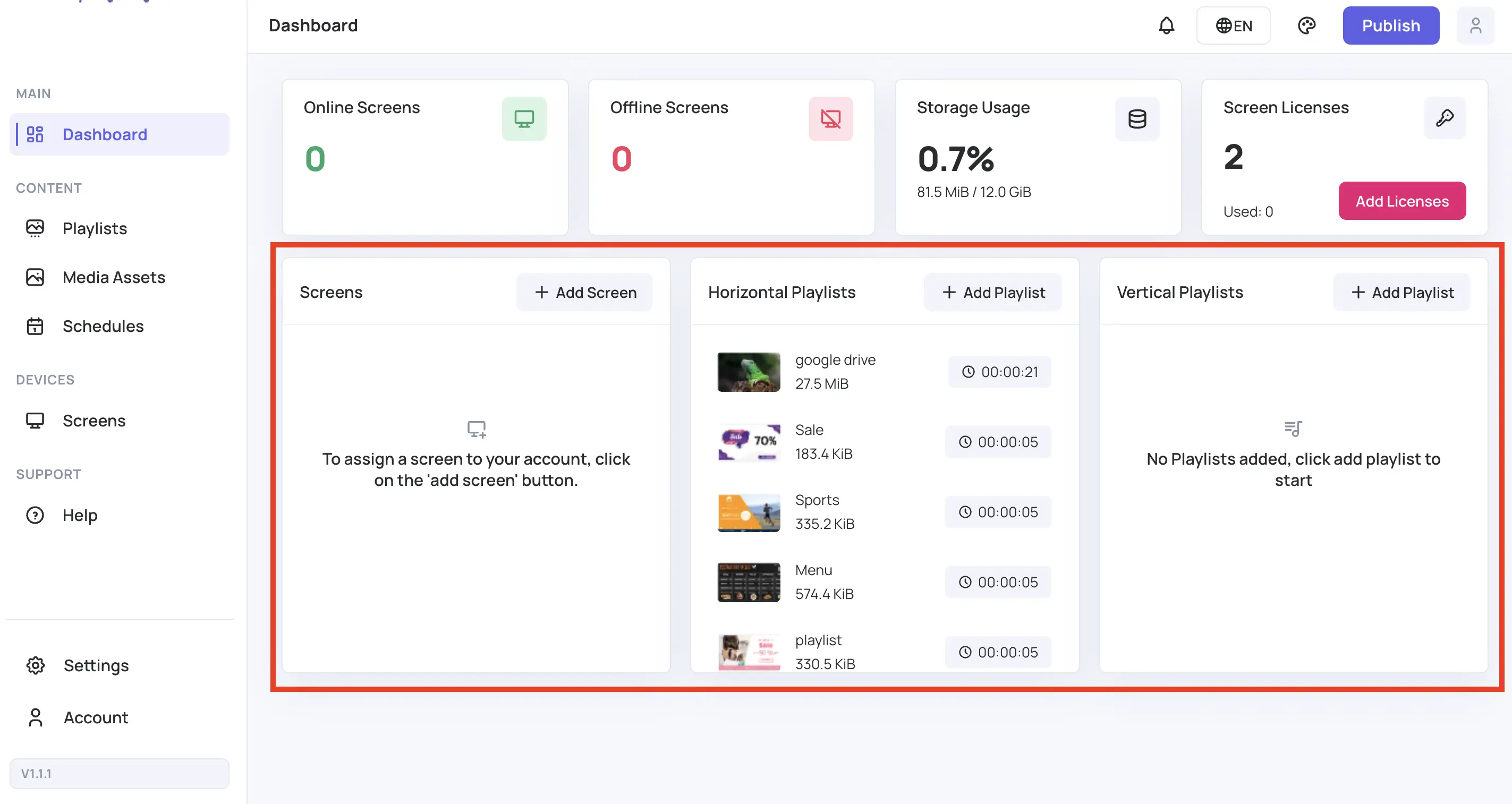This screenshot has width=1512, height=804.
Task: Add a playlist under Horizontal Playlists
Action: point(992,292)
